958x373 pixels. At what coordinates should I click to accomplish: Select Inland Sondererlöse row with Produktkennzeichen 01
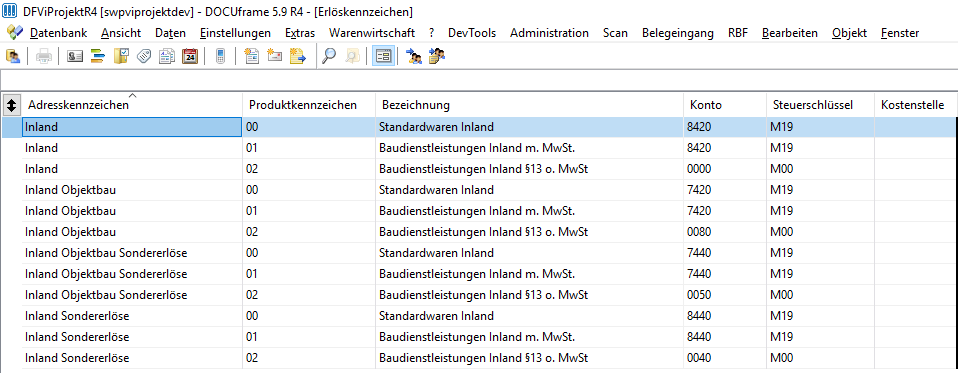488,337
